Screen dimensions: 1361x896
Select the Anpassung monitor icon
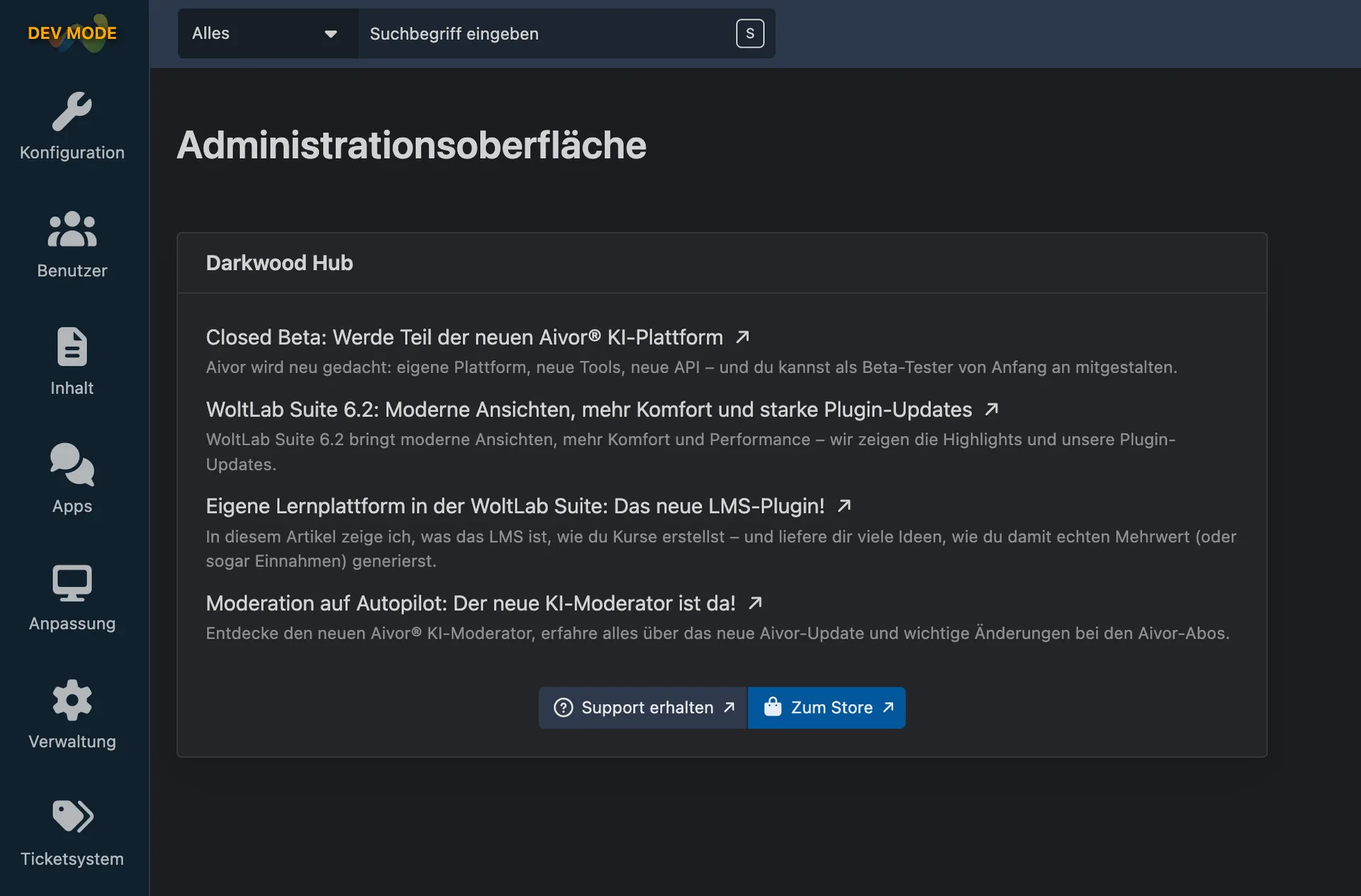pos(72,583)
